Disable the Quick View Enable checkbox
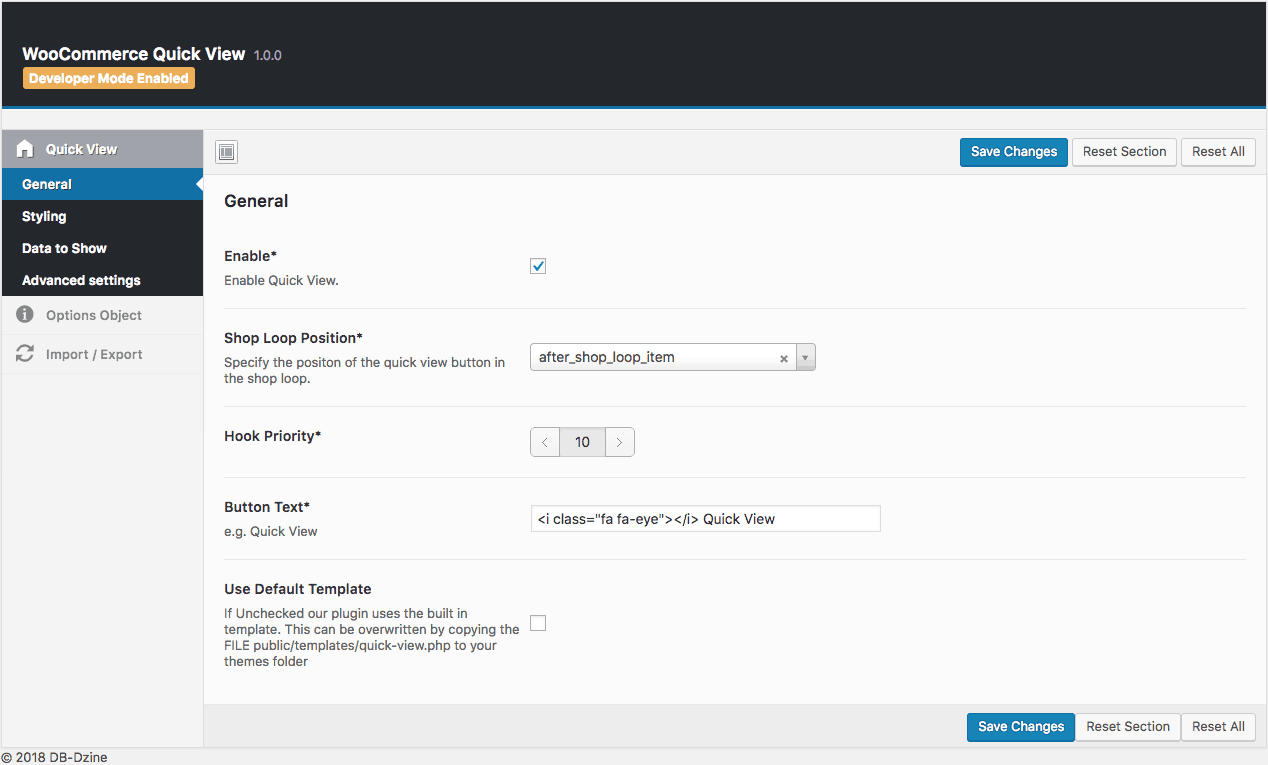The image size is (1268, 765). pos(537,265)
